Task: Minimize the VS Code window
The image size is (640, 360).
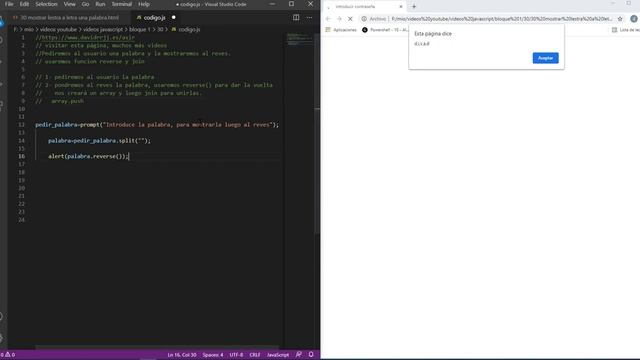Action: (272, 4)
